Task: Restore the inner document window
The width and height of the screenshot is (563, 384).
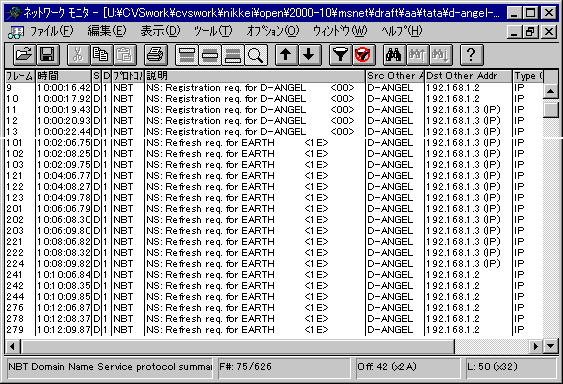Action: click(531, 32)
